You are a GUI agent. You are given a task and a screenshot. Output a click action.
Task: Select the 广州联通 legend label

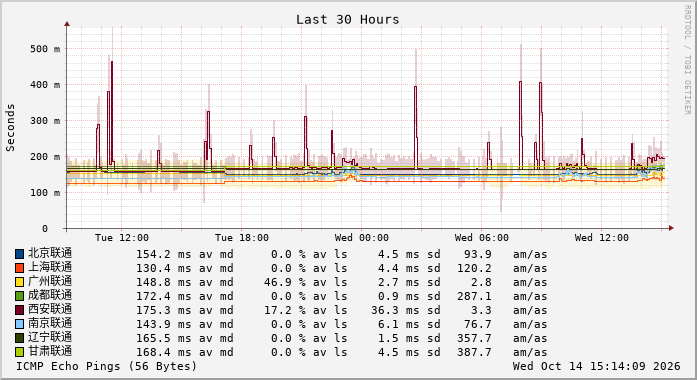tap(50, 281)
